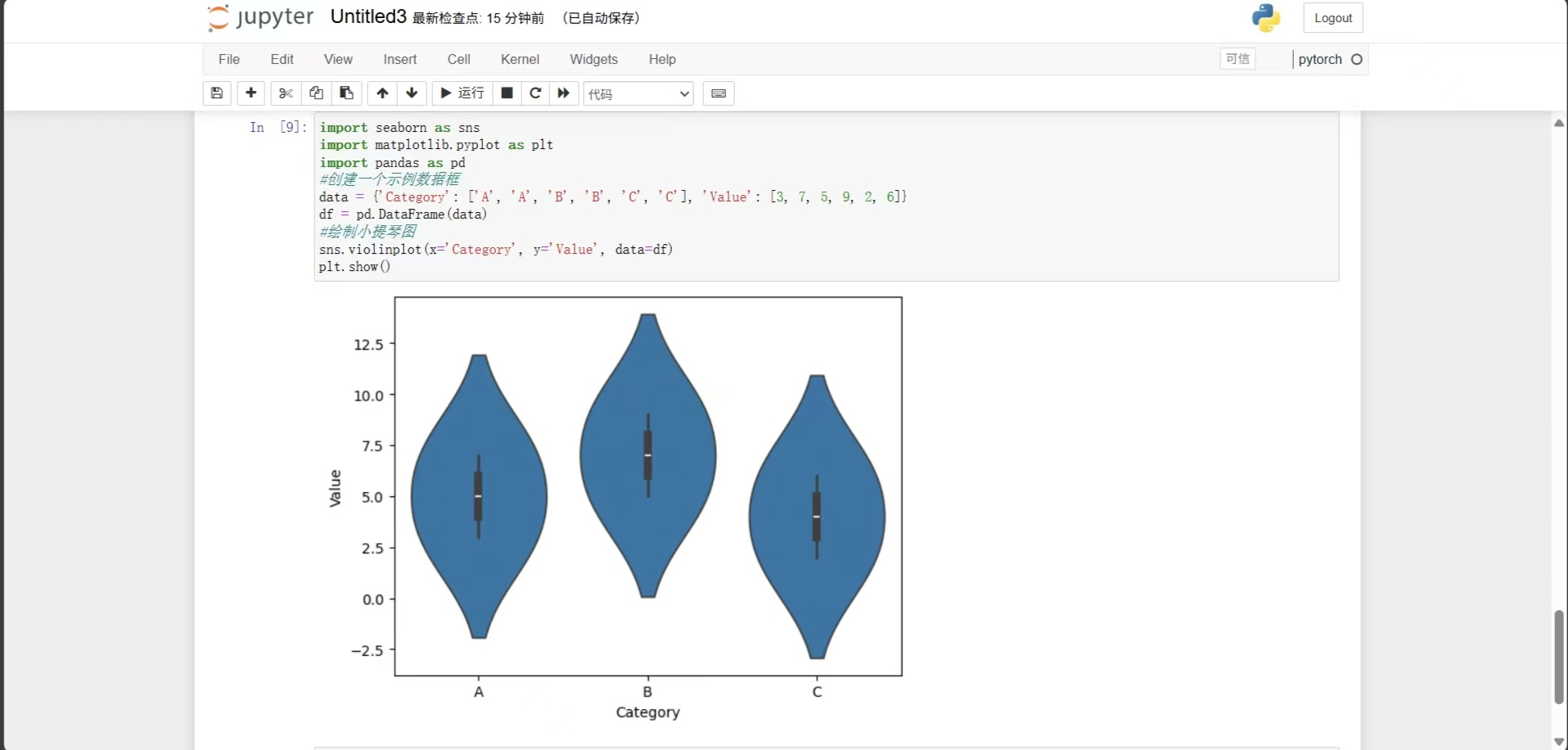
Task: Open the command palette keyboard icon
Action: click(x=719, y=93)
